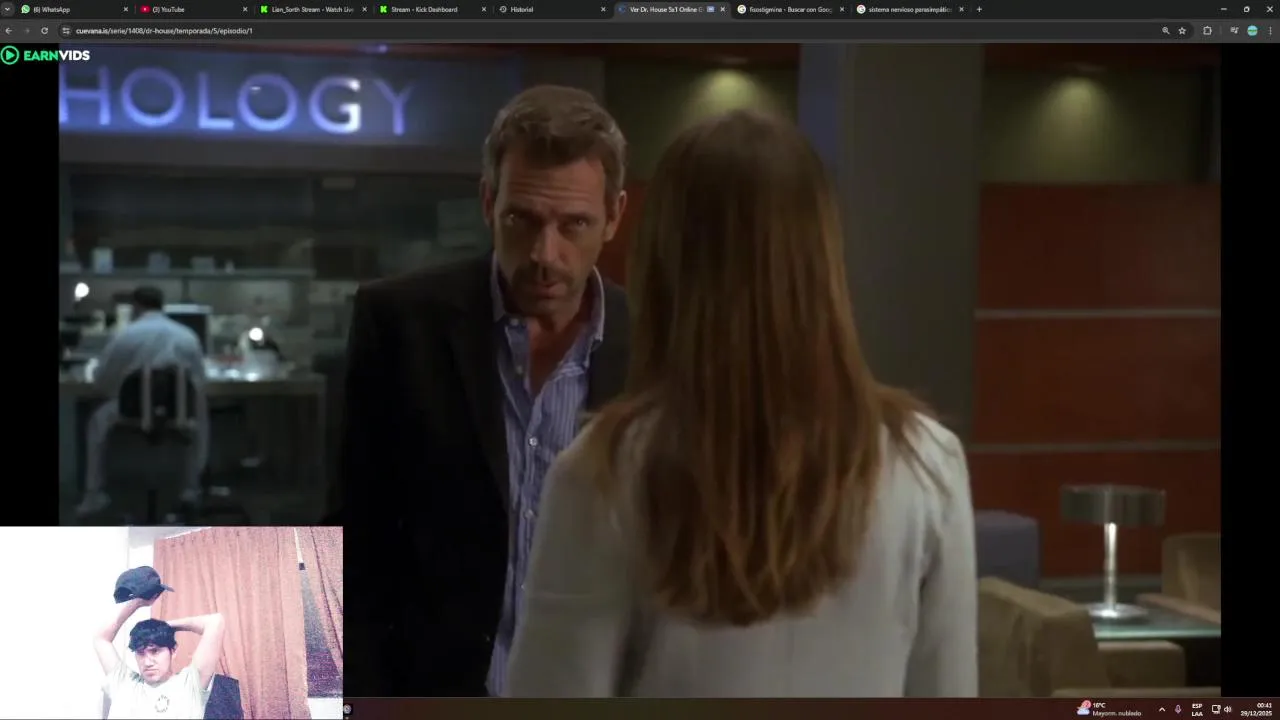Expand the tab search dropdown

click(7, 9)
